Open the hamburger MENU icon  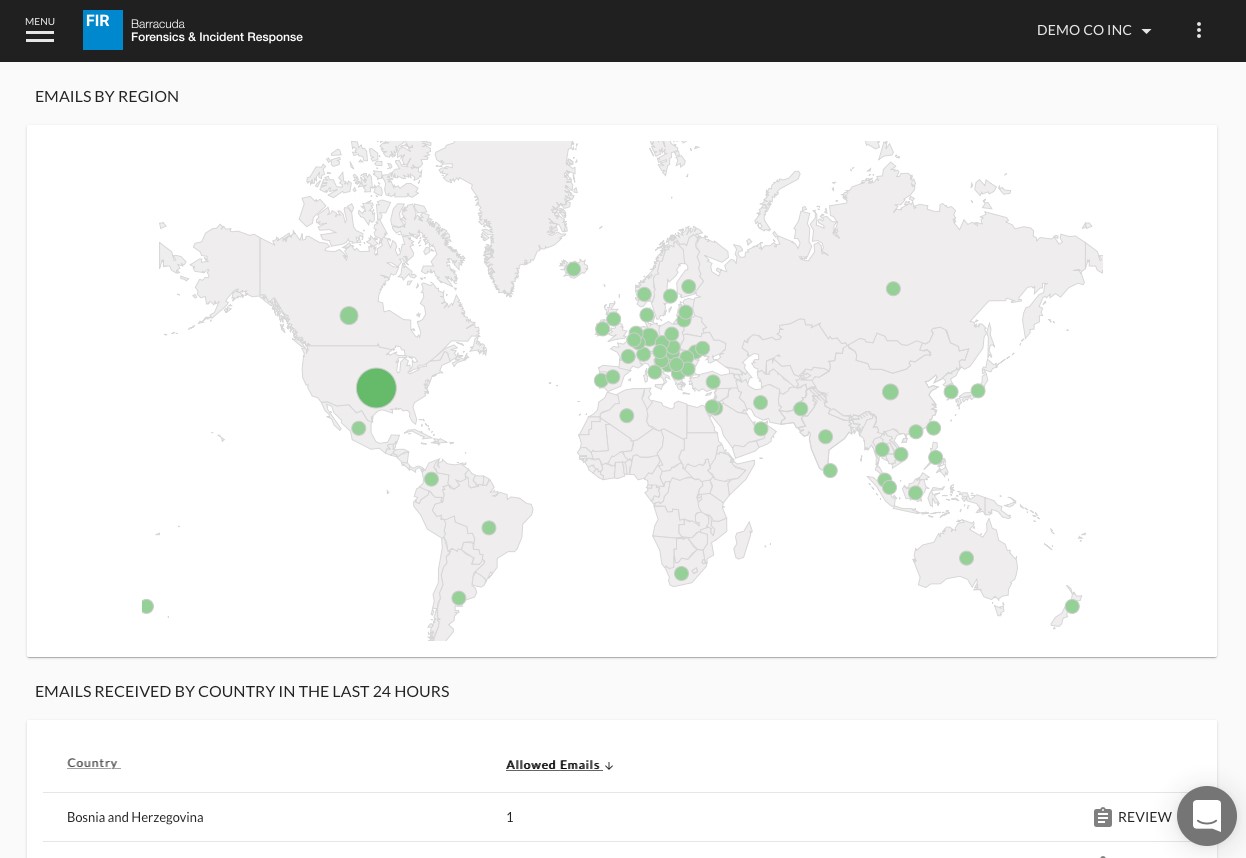pyautogui.click(x=40, y=31)
